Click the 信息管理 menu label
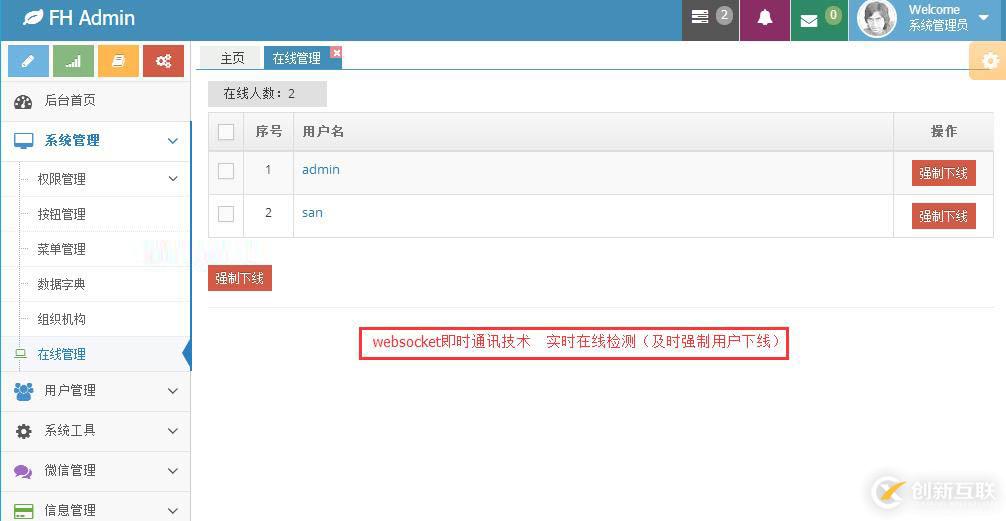This screenshot has width=1006, height=521. point(70,511)
